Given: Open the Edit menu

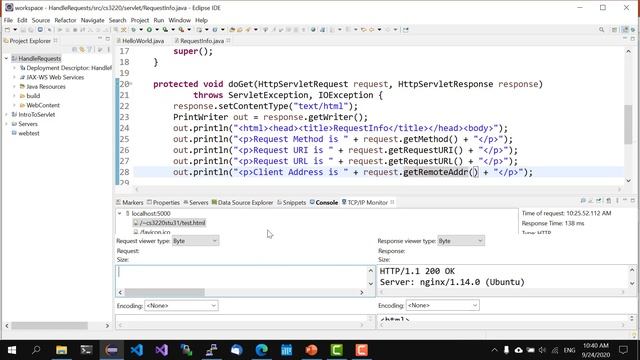Looking at the screenshot, I should tap(22, 20).
